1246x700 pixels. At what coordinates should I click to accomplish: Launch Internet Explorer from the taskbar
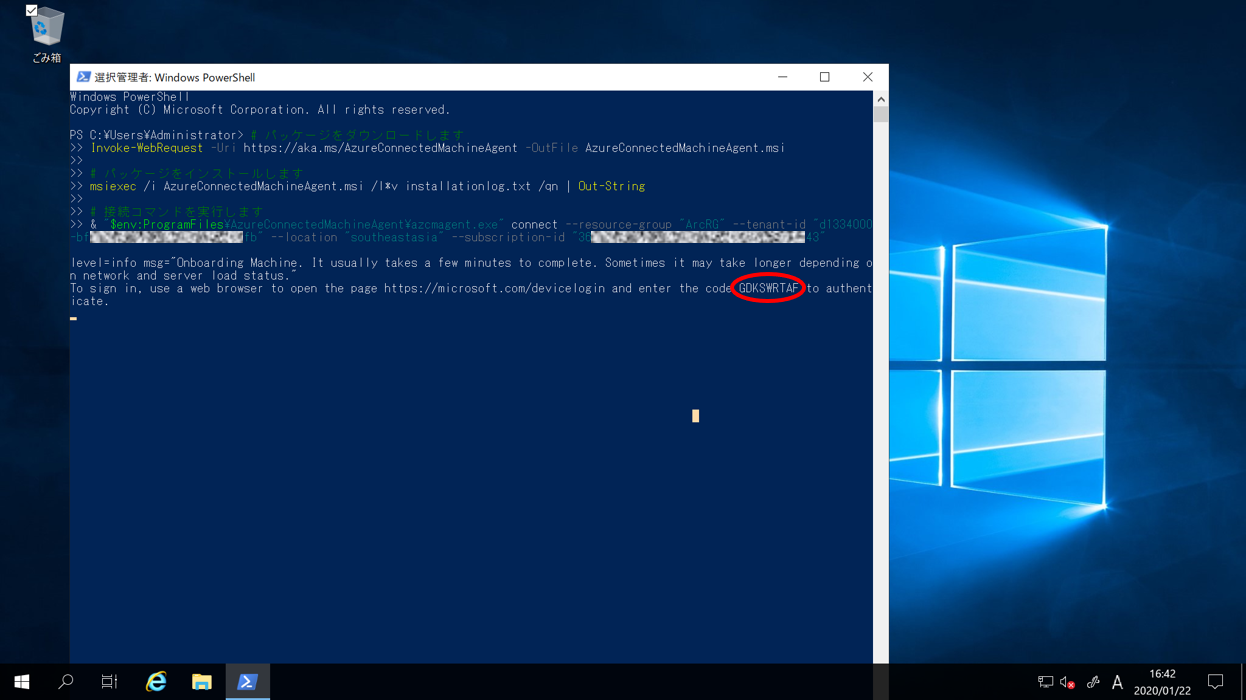pyautogui.click(x=156, y=682)
